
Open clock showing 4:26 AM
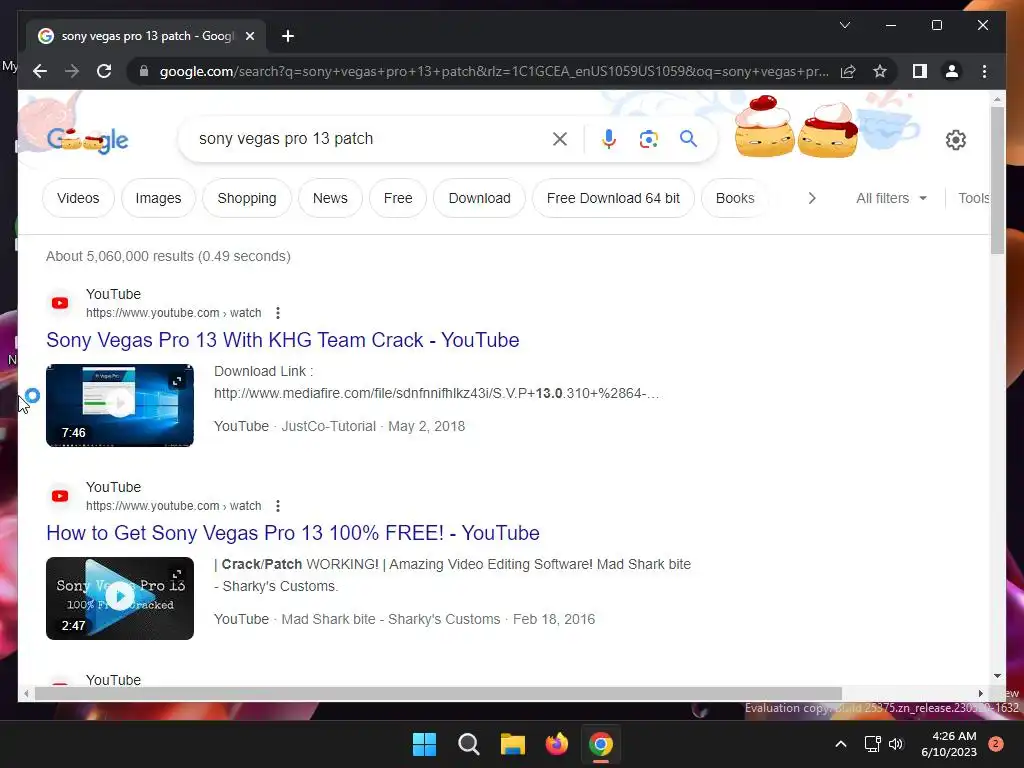point(949,744)
